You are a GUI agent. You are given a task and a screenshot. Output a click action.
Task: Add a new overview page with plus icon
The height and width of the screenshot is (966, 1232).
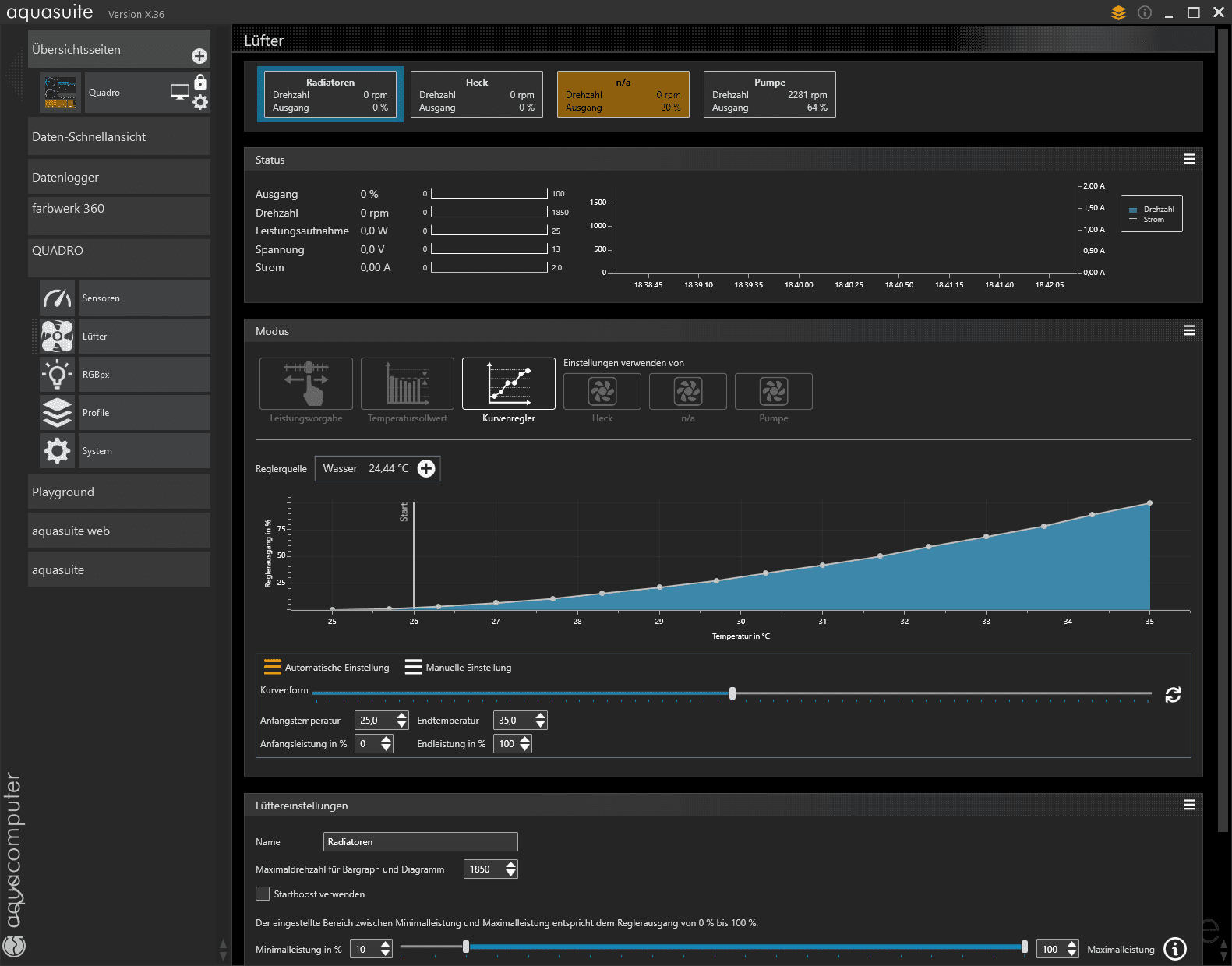pos(199,56)
